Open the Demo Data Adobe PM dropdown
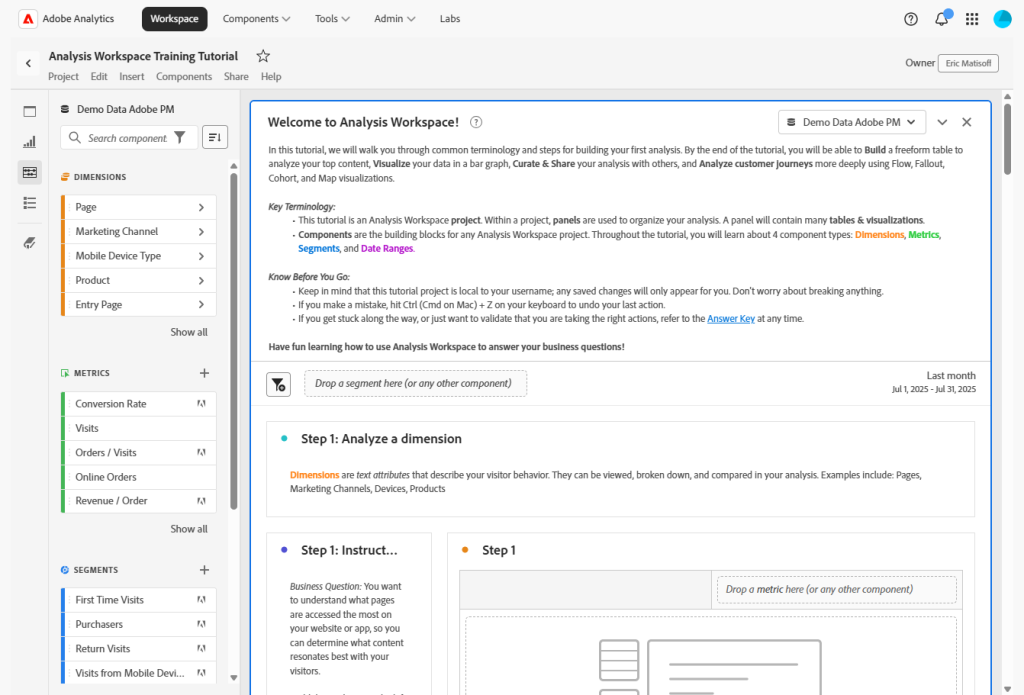 click(852, 122)
